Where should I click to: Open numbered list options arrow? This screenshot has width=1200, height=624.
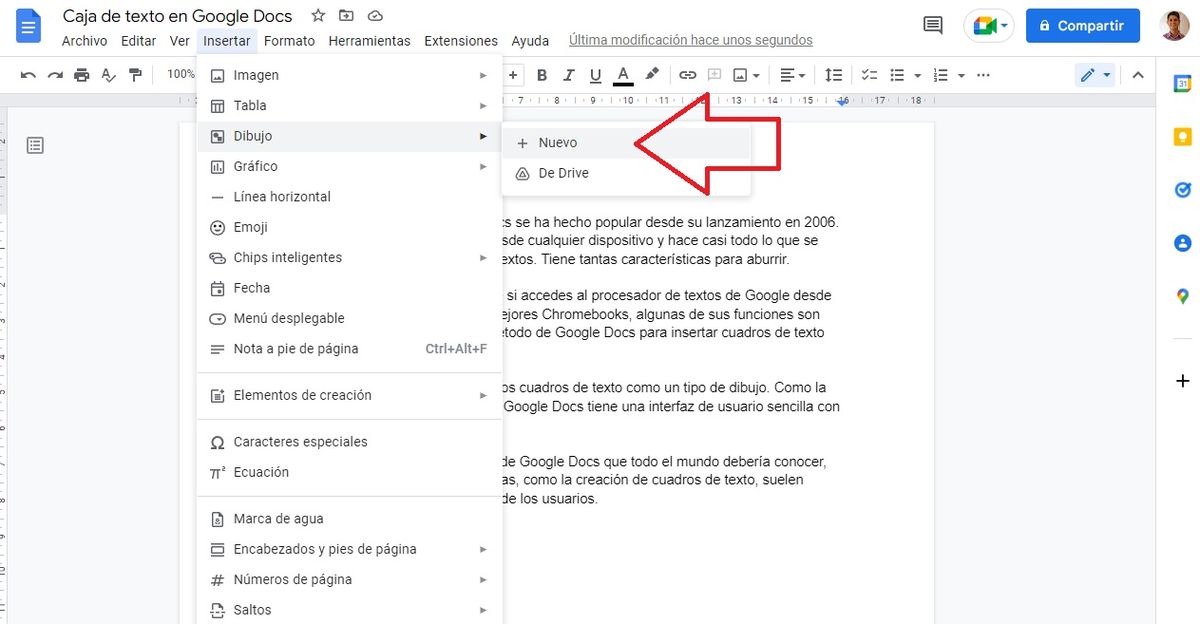pyautogui.click(x=961, y=75)
